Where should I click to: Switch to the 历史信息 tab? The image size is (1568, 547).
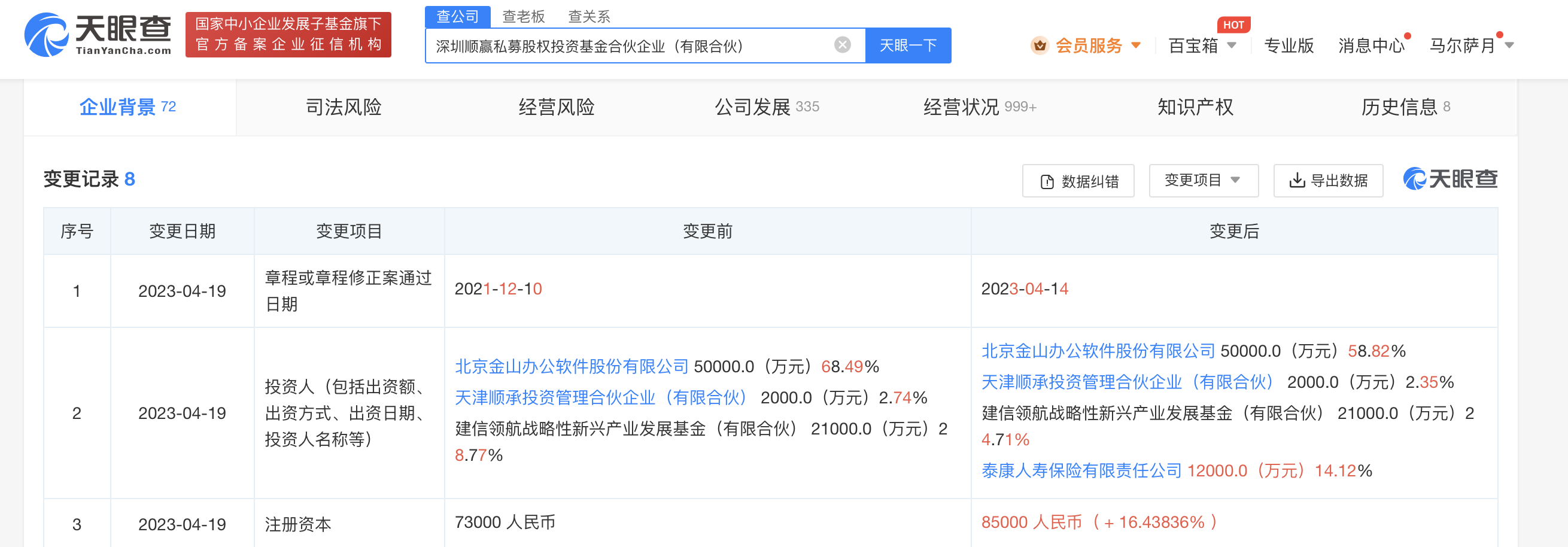(1405, 107)
